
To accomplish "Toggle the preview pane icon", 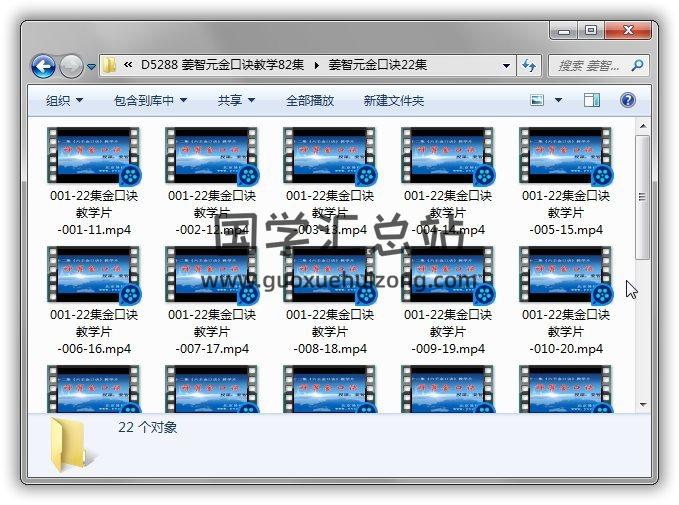I will coord(592,100).
